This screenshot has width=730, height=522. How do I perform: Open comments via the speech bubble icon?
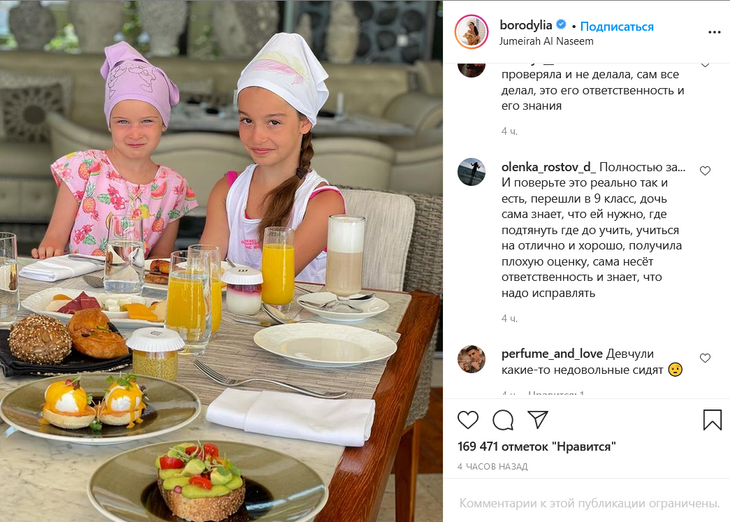[503, 420]
